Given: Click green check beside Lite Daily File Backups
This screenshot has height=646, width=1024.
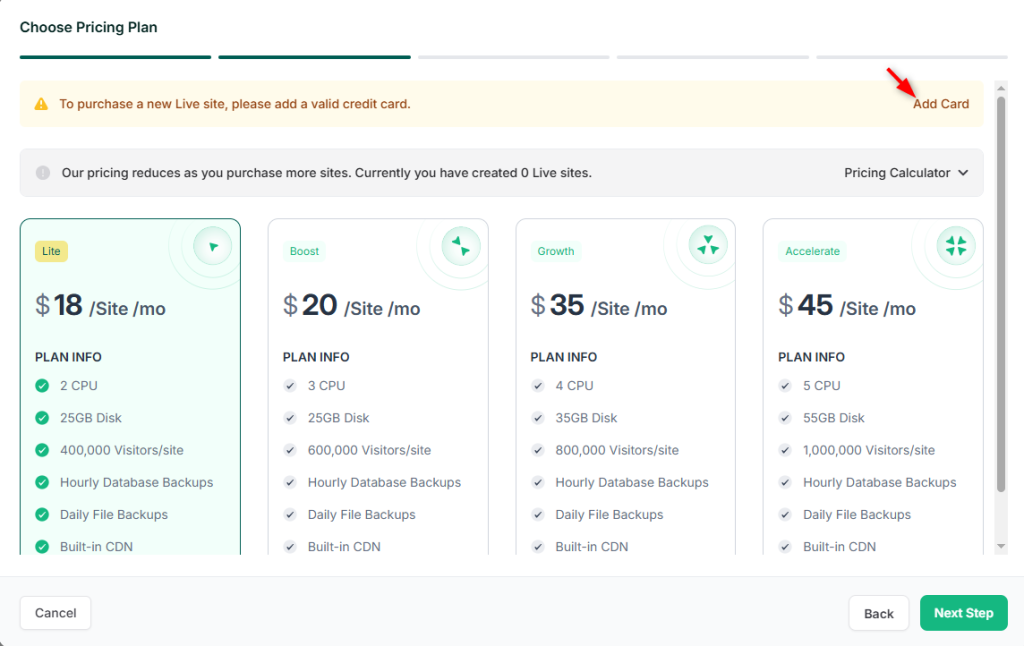Looking at the screenshot, I should (x=42, y=514).
